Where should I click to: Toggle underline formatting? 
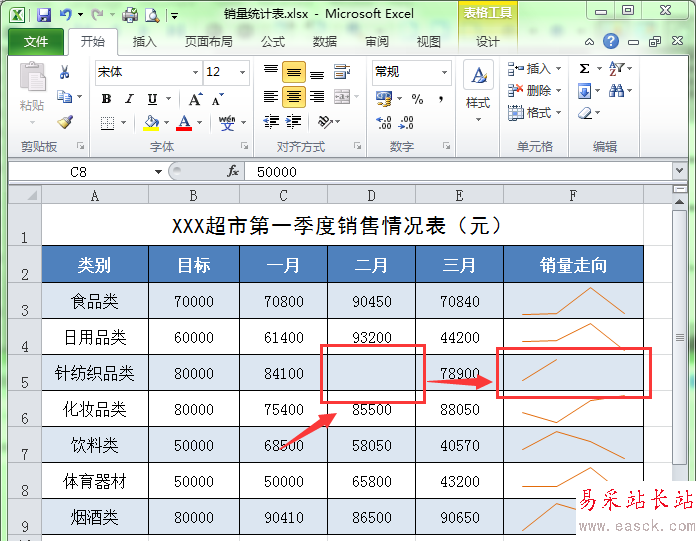[152, 99]
